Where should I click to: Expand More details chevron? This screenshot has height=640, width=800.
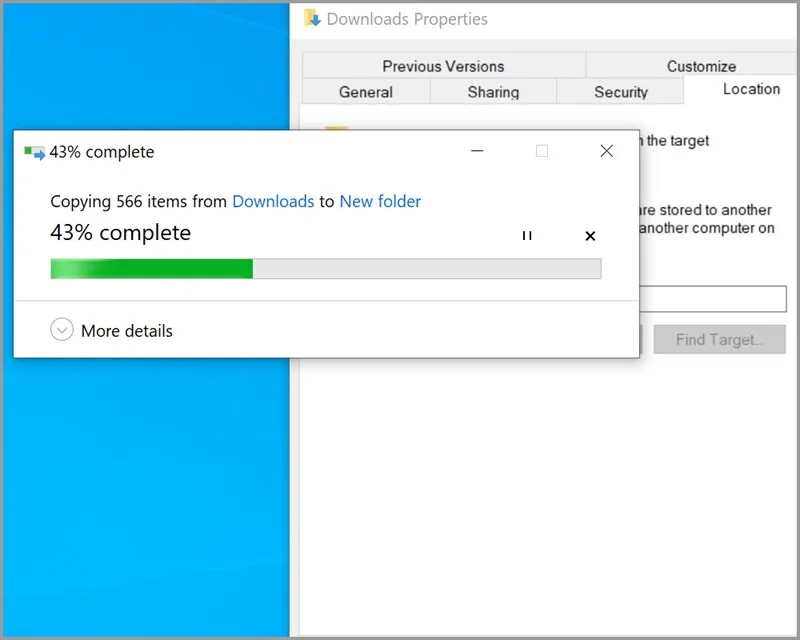(x=62, y=330)
